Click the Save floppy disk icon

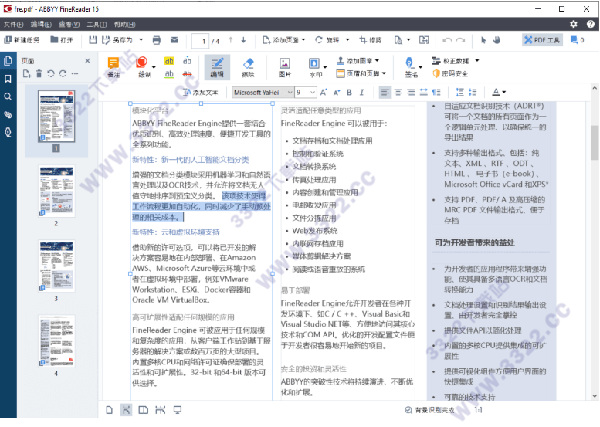93,39
